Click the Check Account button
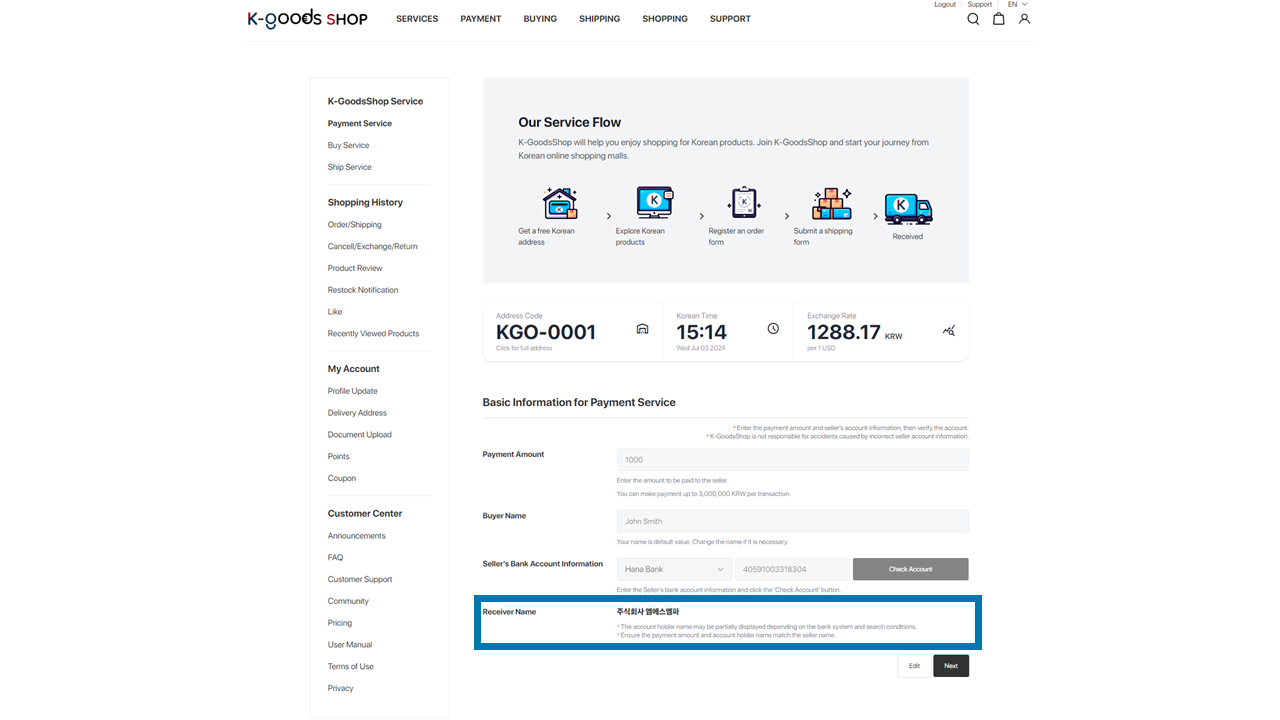 910,569
